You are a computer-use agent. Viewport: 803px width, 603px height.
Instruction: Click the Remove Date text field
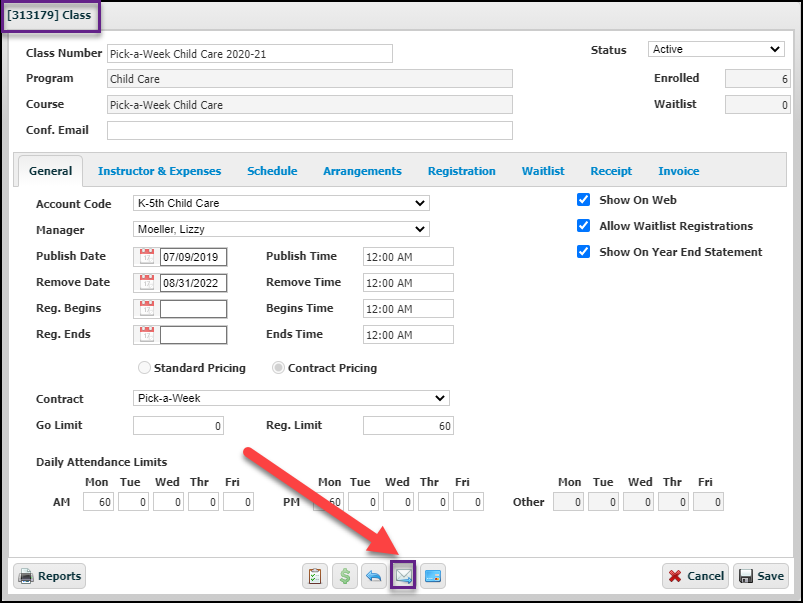coord(194,283)
